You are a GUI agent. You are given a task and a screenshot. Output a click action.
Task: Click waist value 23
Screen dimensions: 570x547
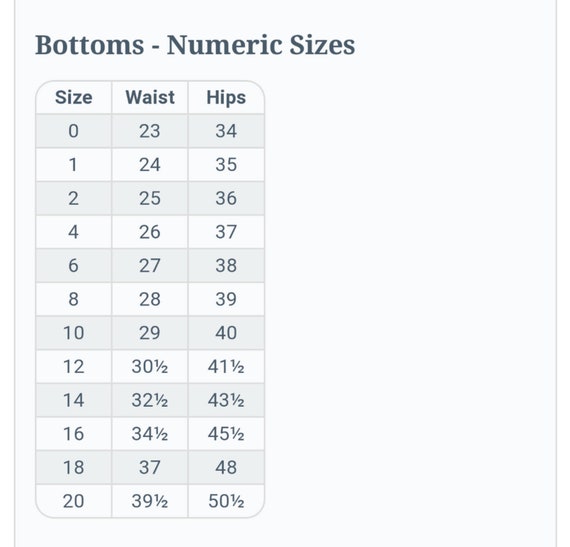pyautogui.click(x=150, y=131)
